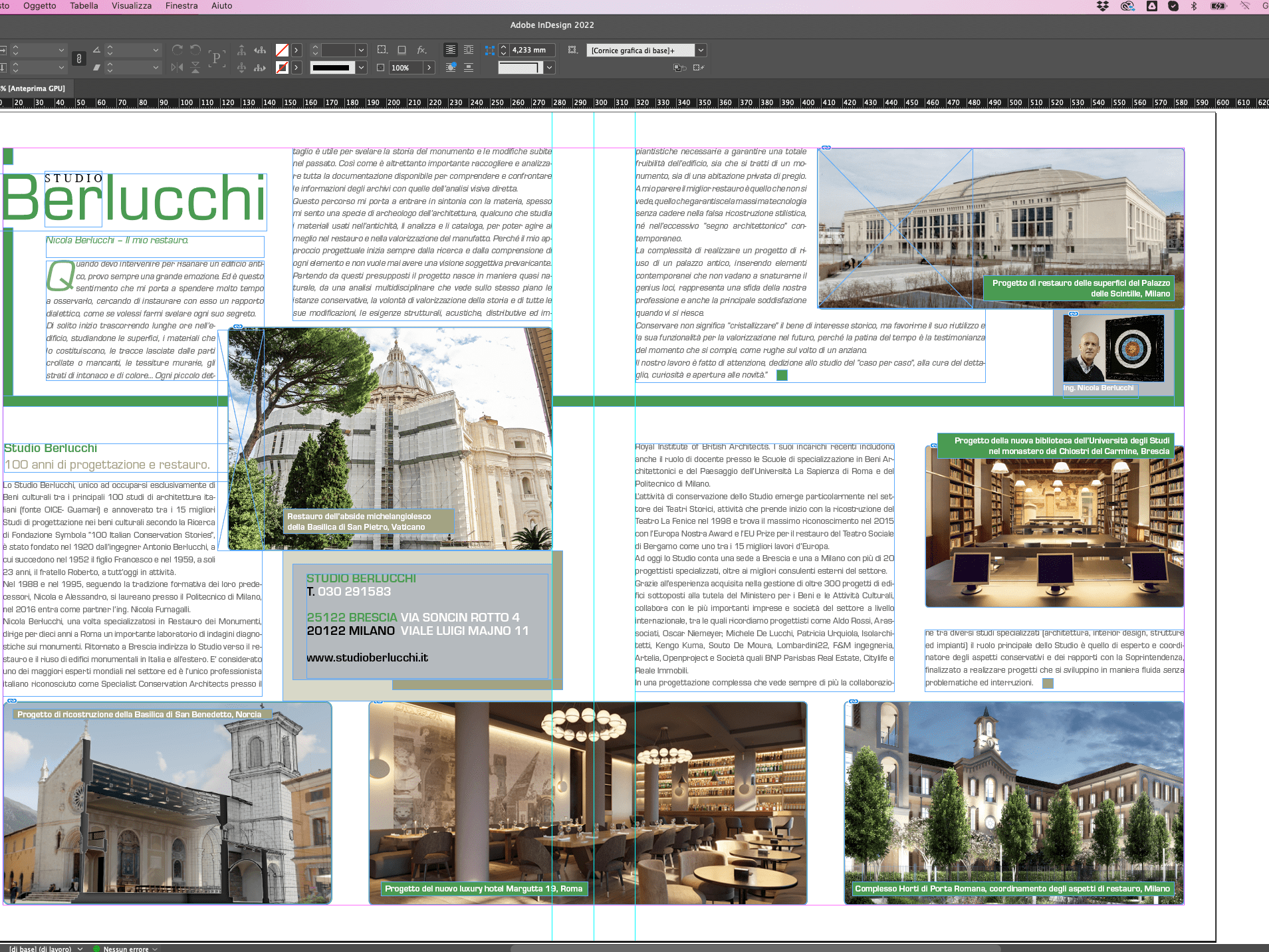Click the Dropbox menu bar icon
Screen dimensions: 1269x952
1103,6
